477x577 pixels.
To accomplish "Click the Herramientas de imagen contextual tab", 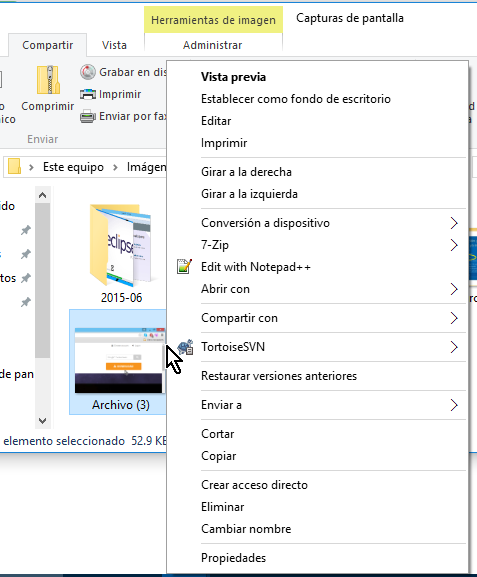I will pos(213,20).
